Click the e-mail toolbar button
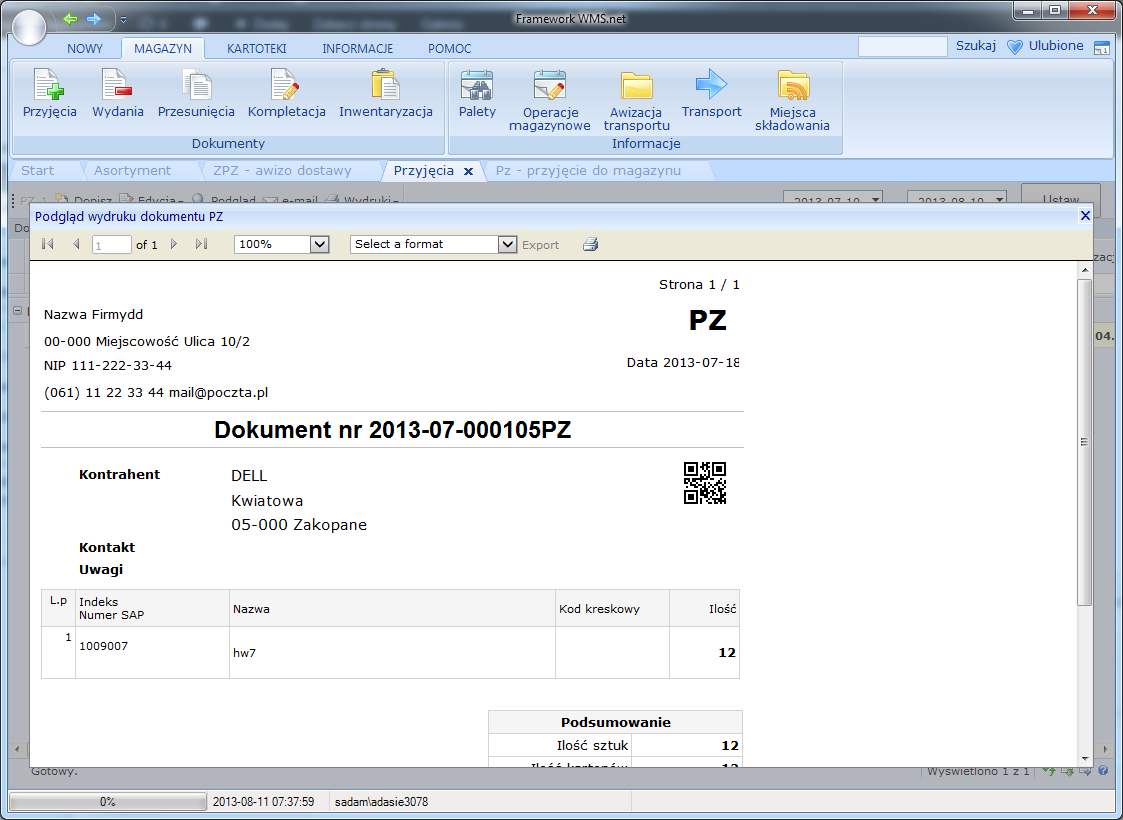This screenshot has width=1123, height=820. click(291, 200)
